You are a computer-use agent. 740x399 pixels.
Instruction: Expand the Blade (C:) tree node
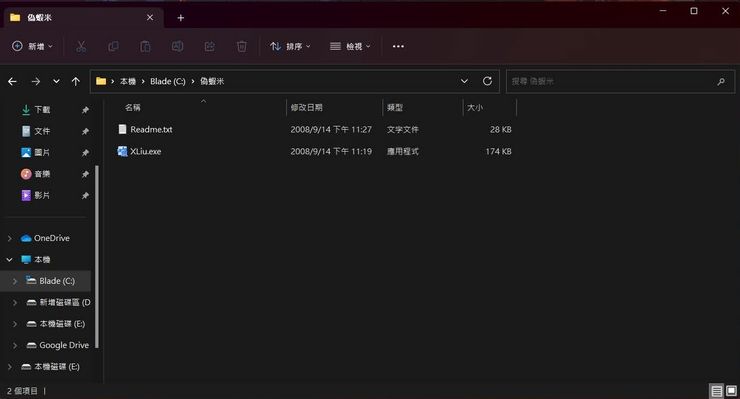tap(15, 281)
